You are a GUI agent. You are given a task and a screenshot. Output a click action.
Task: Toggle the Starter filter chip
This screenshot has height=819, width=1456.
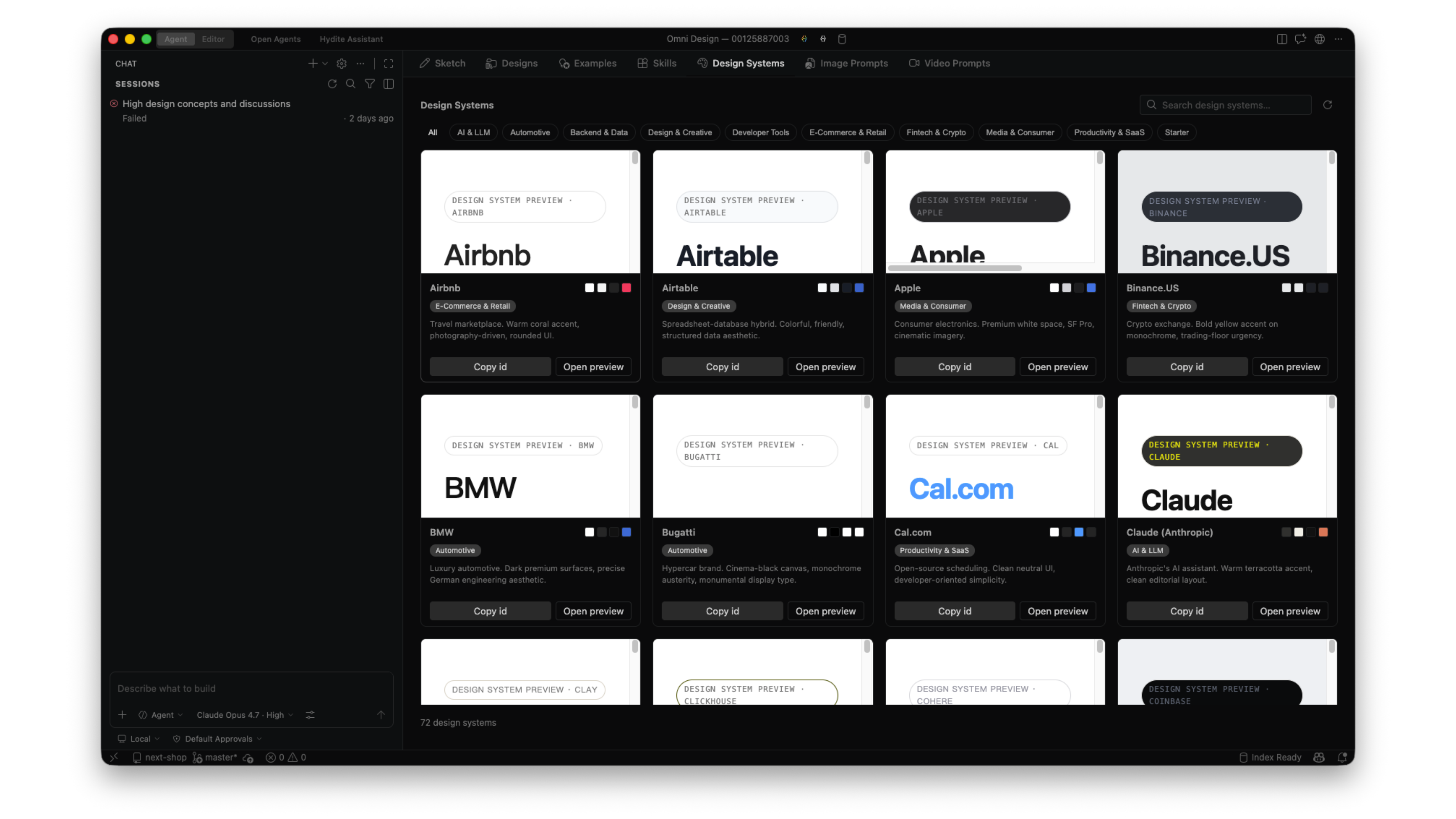(x=1176, y=132)
